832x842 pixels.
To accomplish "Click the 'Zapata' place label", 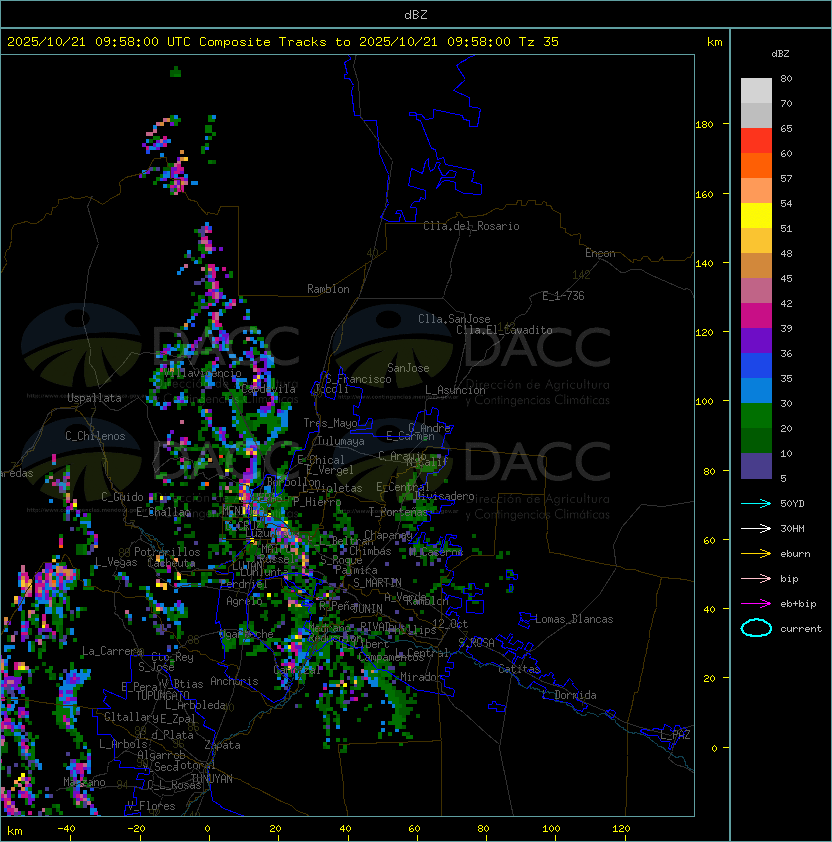I will (x=222, y=745).
